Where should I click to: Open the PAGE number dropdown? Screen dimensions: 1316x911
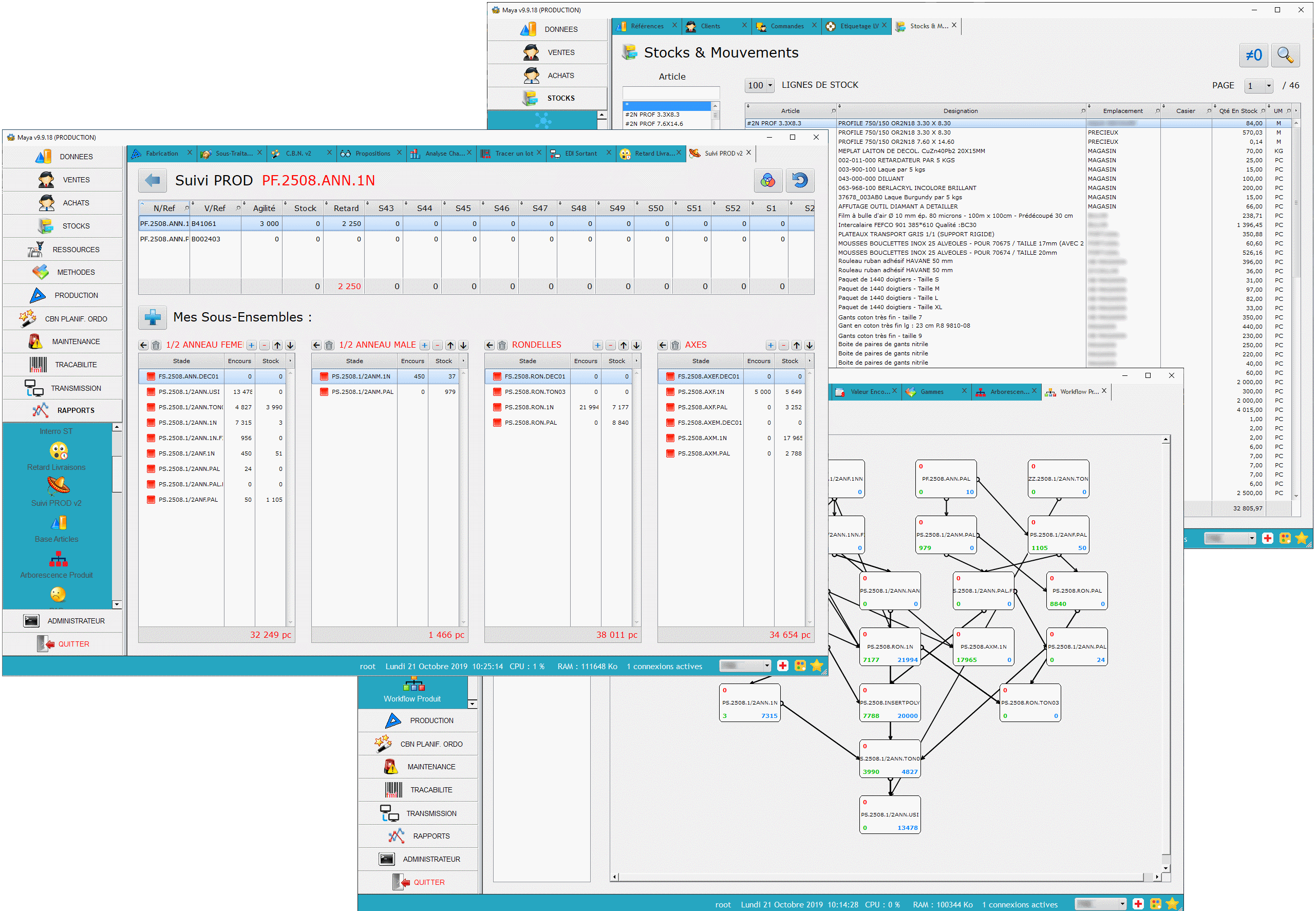tap(1258, 86)
